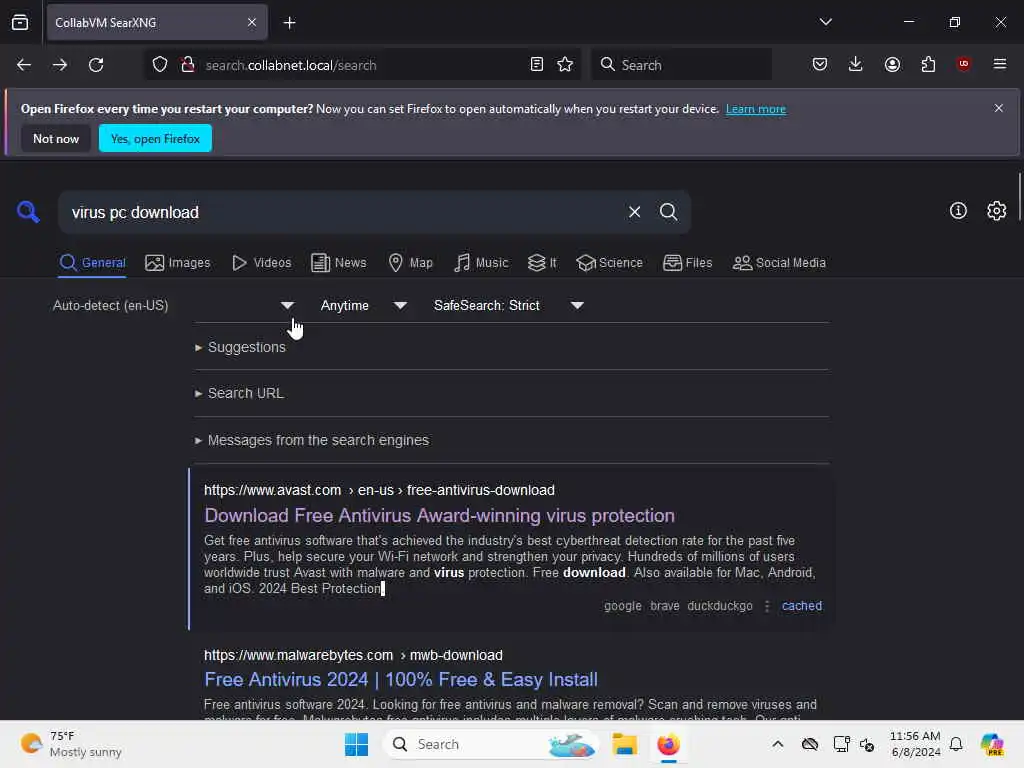Switch to Science tab
Screen dimensions: 1024x768
click(609, 263)
